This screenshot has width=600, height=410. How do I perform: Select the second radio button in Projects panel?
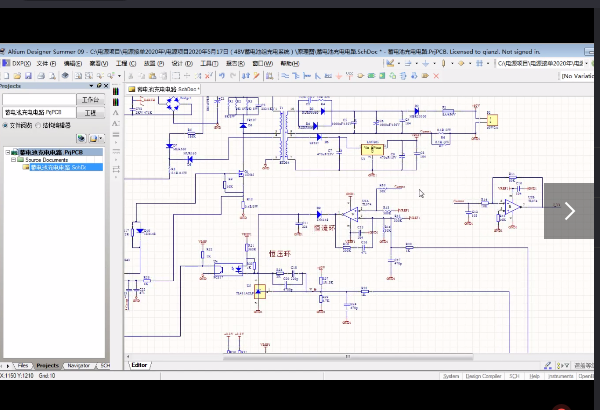pyautogui.click(x=38, y=125)
